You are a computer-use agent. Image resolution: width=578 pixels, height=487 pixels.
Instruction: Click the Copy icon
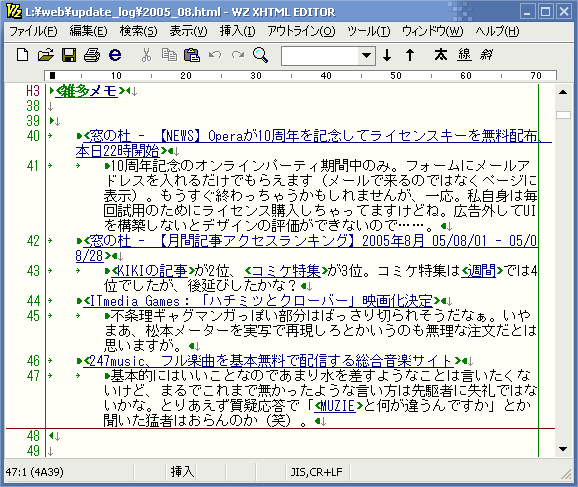click(x=169, y=55)
